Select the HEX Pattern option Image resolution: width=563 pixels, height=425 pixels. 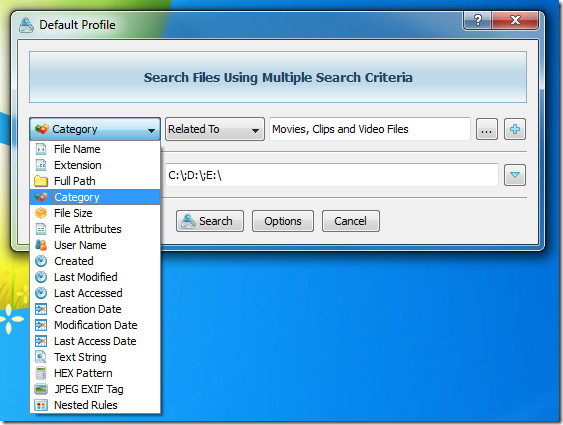[x=95, y=373]
